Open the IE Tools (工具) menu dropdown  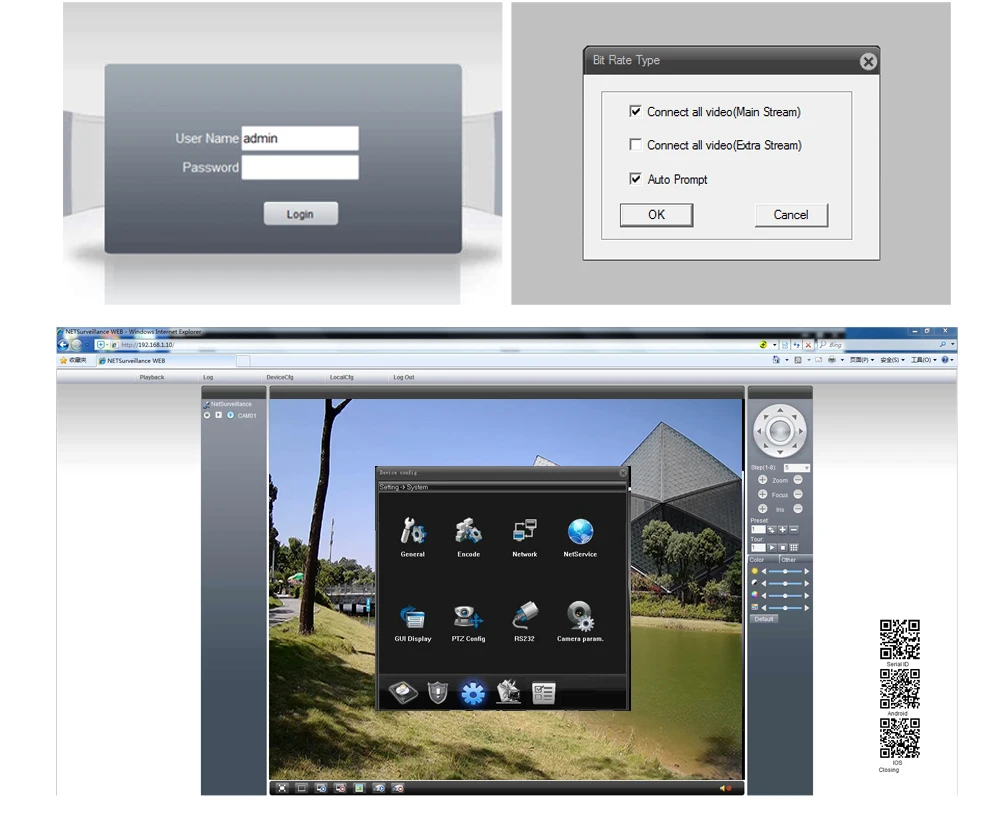924,360
